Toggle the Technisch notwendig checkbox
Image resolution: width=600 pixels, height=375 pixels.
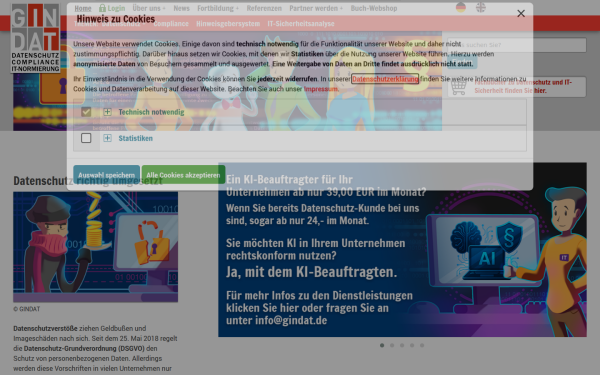[x=86, y=112]
